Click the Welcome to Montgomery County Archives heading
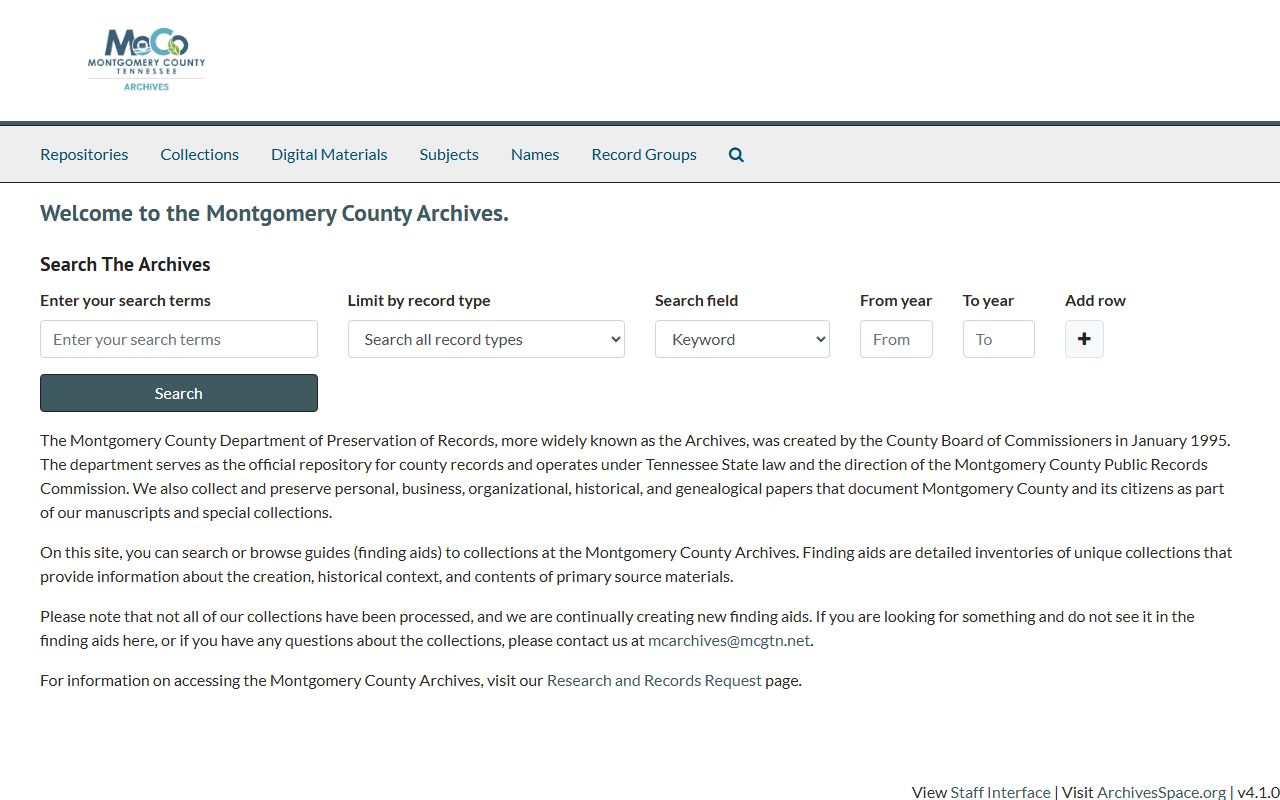Viewport: 1280px width, 800px height. pos(274,213)
